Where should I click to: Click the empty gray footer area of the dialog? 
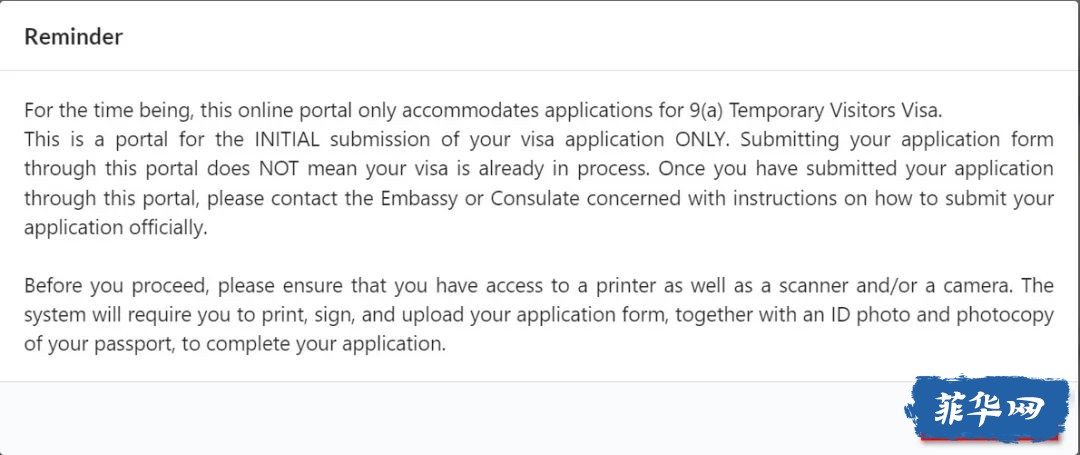click(448, 418)
